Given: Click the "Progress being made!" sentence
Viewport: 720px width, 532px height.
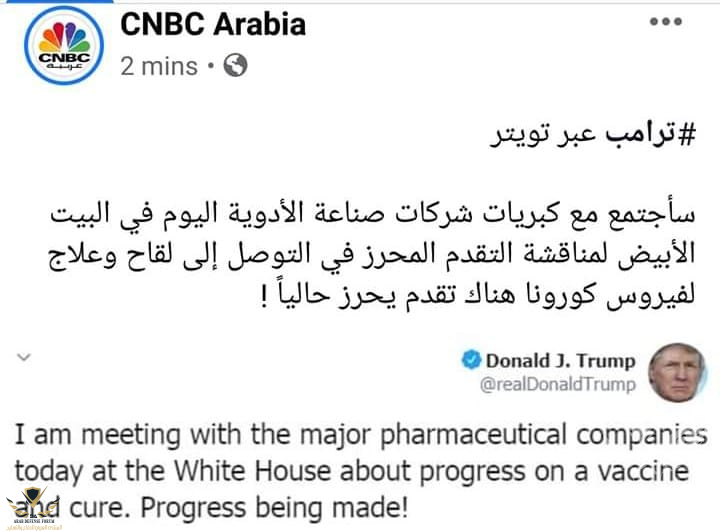Looking at the screenshot, I should (274, 508).
